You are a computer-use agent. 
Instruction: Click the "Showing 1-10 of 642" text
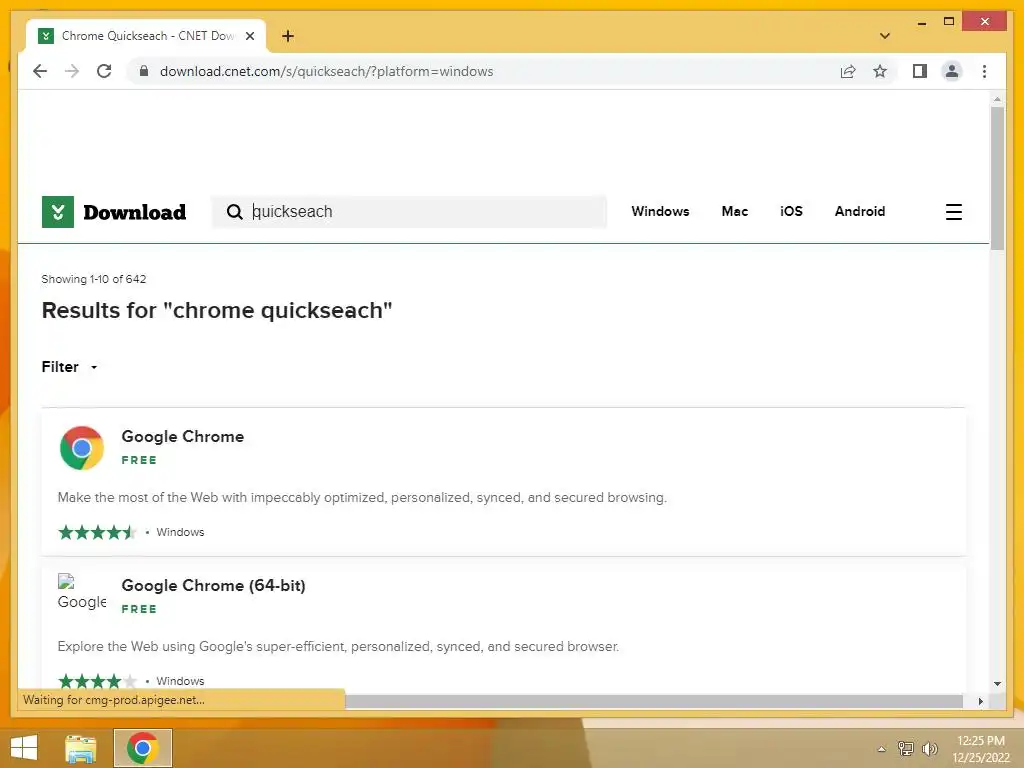coord(93,279)
